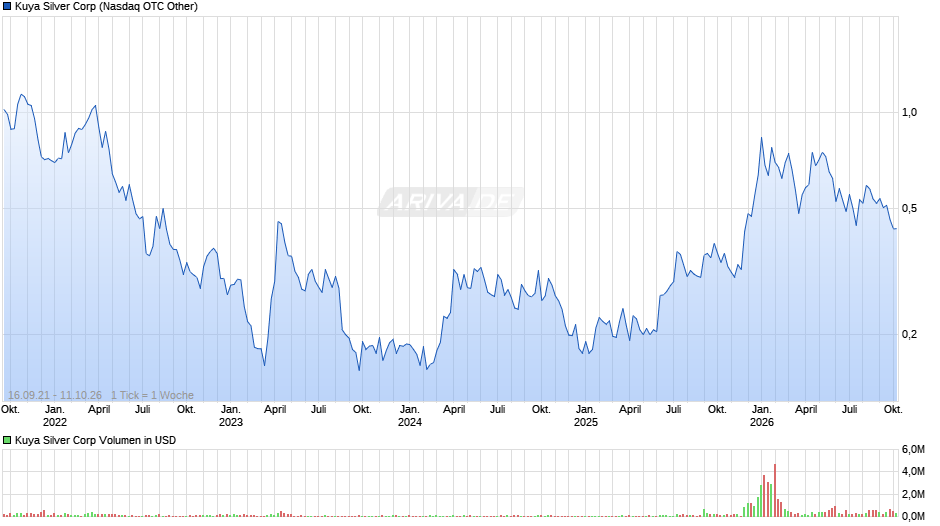Click the 0,2 price axis label
Image resolution: width=940 pixels, height=526 pixels.
coord(909,334)
